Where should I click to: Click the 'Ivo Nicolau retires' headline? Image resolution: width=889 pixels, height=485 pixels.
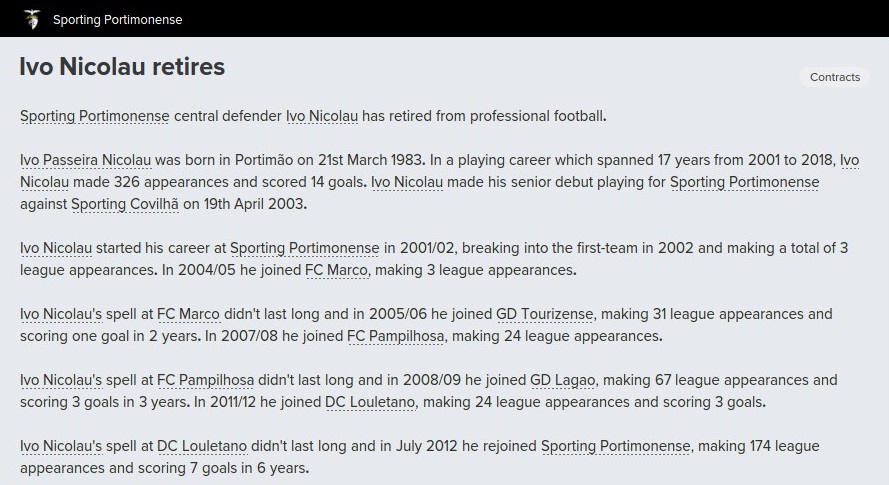tap(122, 67)
